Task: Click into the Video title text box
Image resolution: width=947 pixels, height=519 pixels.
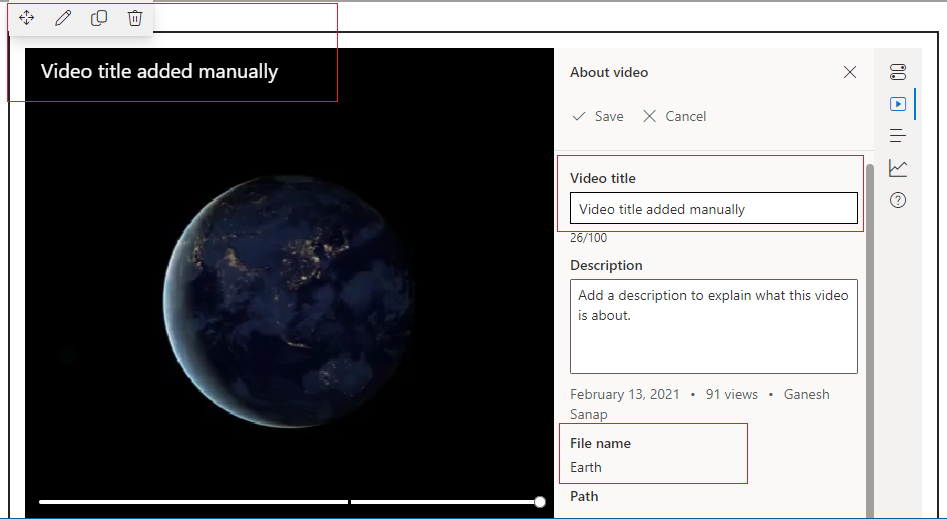Action: (714, 208)
